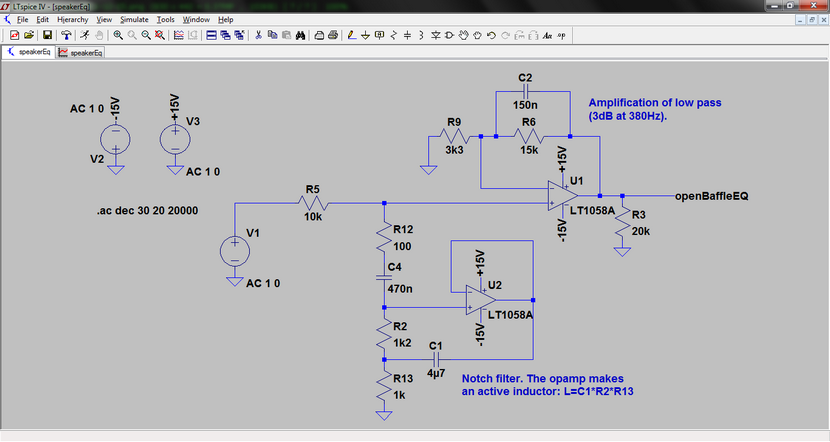830x442 pixels.
Task: Pick the Resistor placement tool
Action: pos(393,35)
